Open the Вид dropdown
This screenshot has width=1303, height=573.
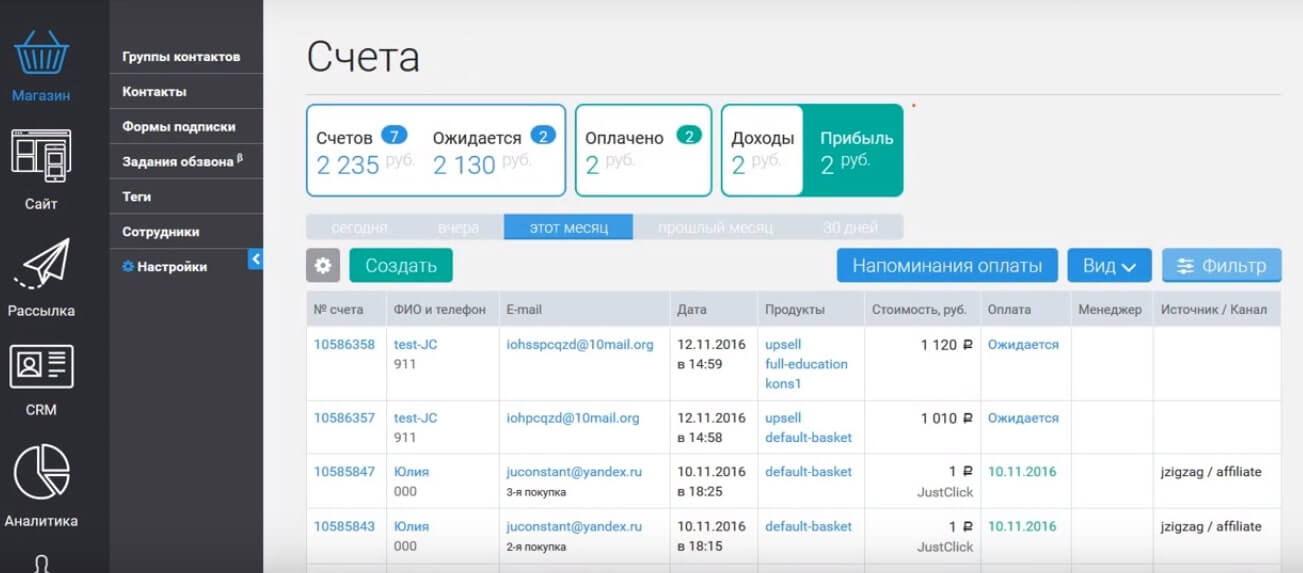(x=1110, y=265)
